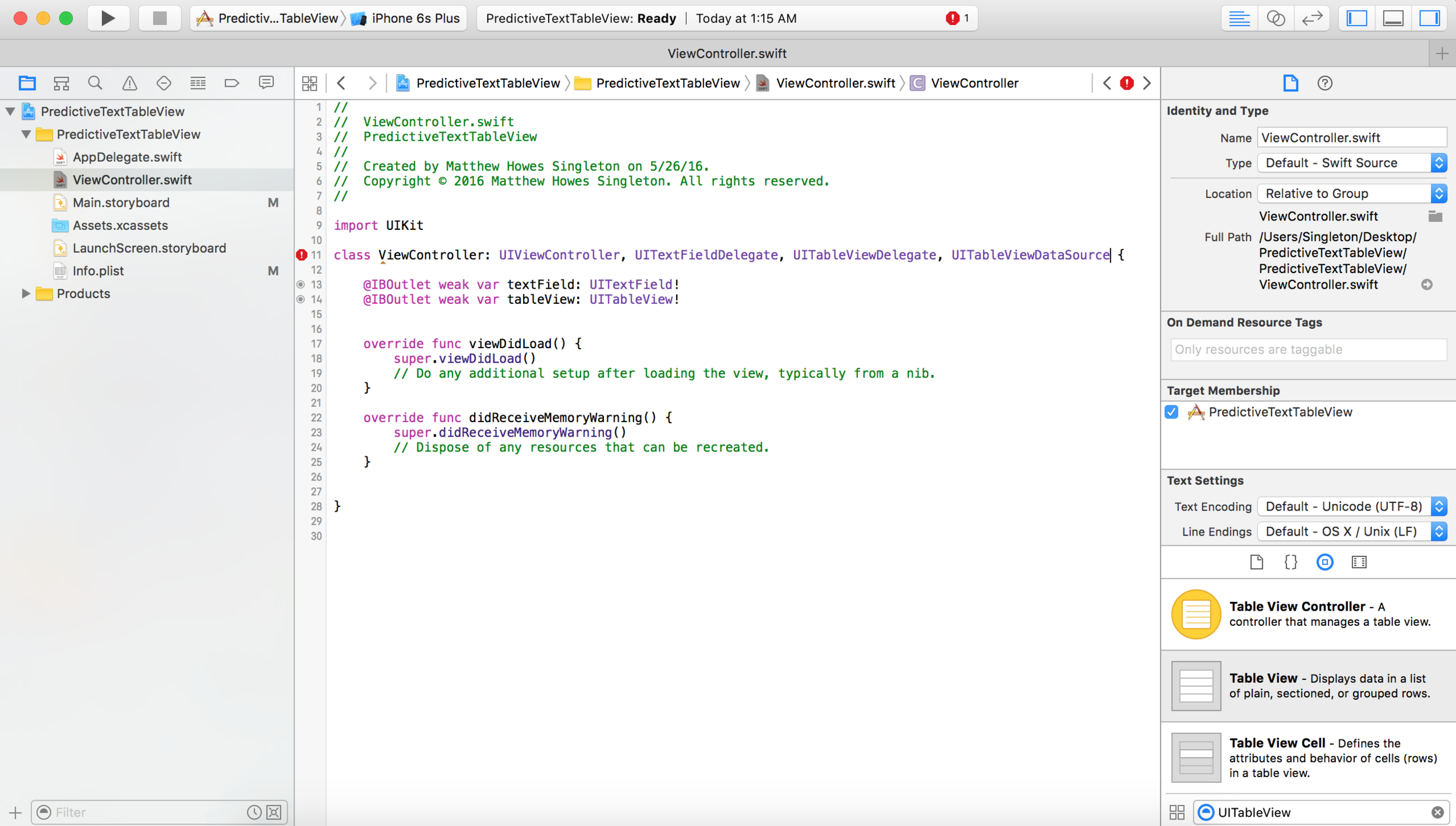1456x826 pixels.
Task: Open the Line Endings dropdown
Action: 1352,531
